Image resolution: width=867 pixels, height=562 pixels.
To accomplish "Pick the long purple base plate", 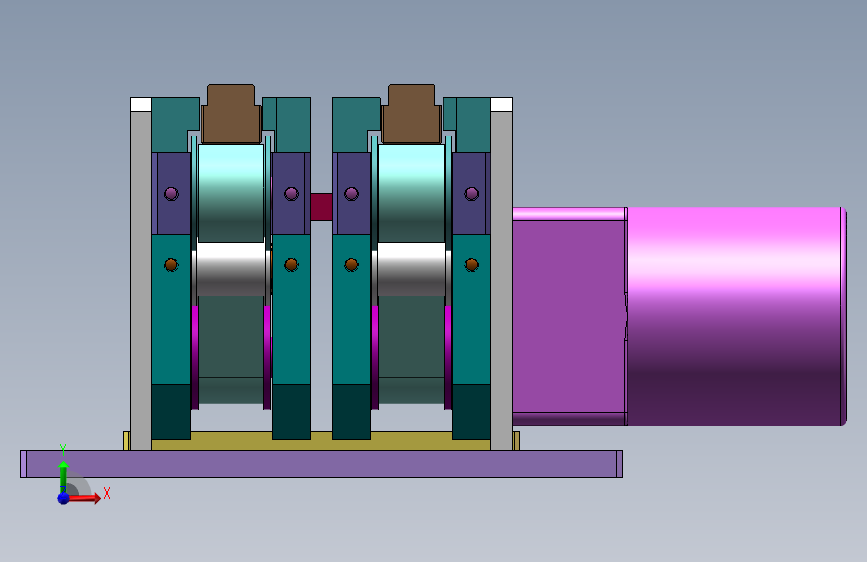I will click(x=321, y=464).
